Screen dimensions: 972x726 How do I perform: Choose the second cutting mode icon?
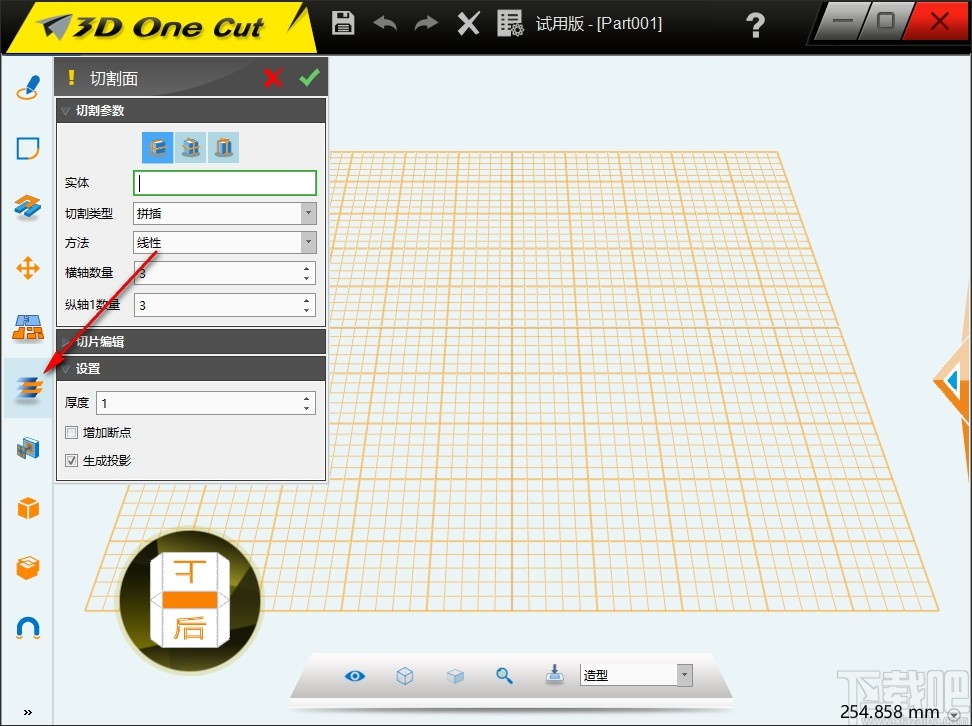click(191, 148)
